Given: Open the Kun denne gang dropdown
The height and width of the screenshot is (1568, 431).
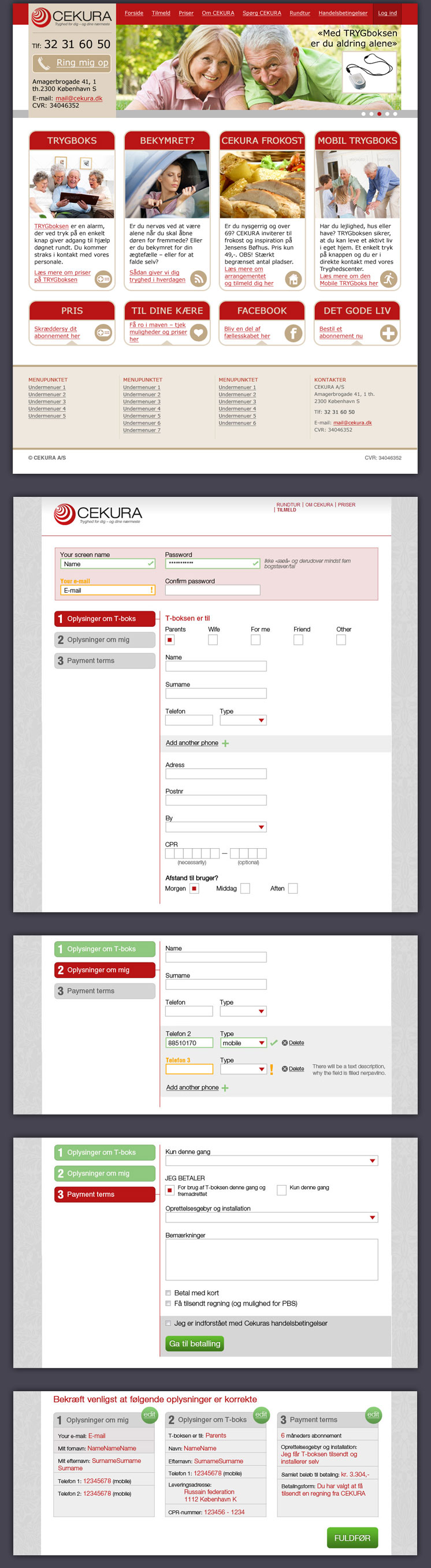Looking at the screenshot, I should coord(272,1161).
